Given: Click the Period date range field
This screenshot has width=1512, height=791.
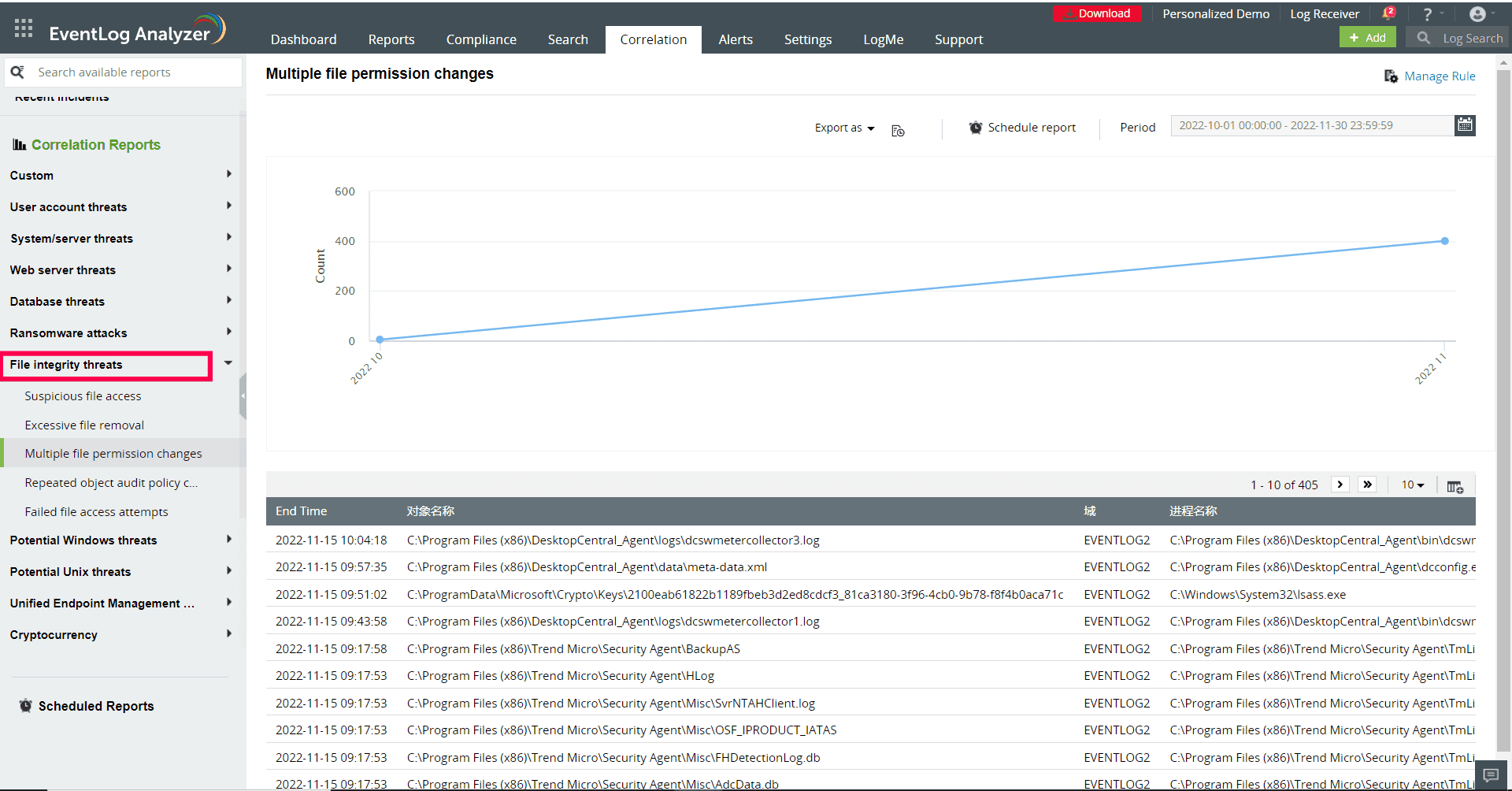Looking at the screenshot, I should [x=1312, y=125].
